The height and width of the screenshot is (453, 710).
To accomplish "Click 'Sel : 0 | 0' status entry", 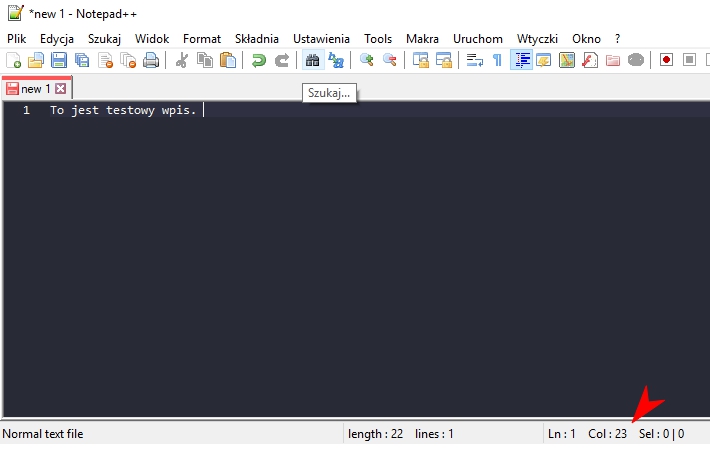I will (x=662, y=434).
